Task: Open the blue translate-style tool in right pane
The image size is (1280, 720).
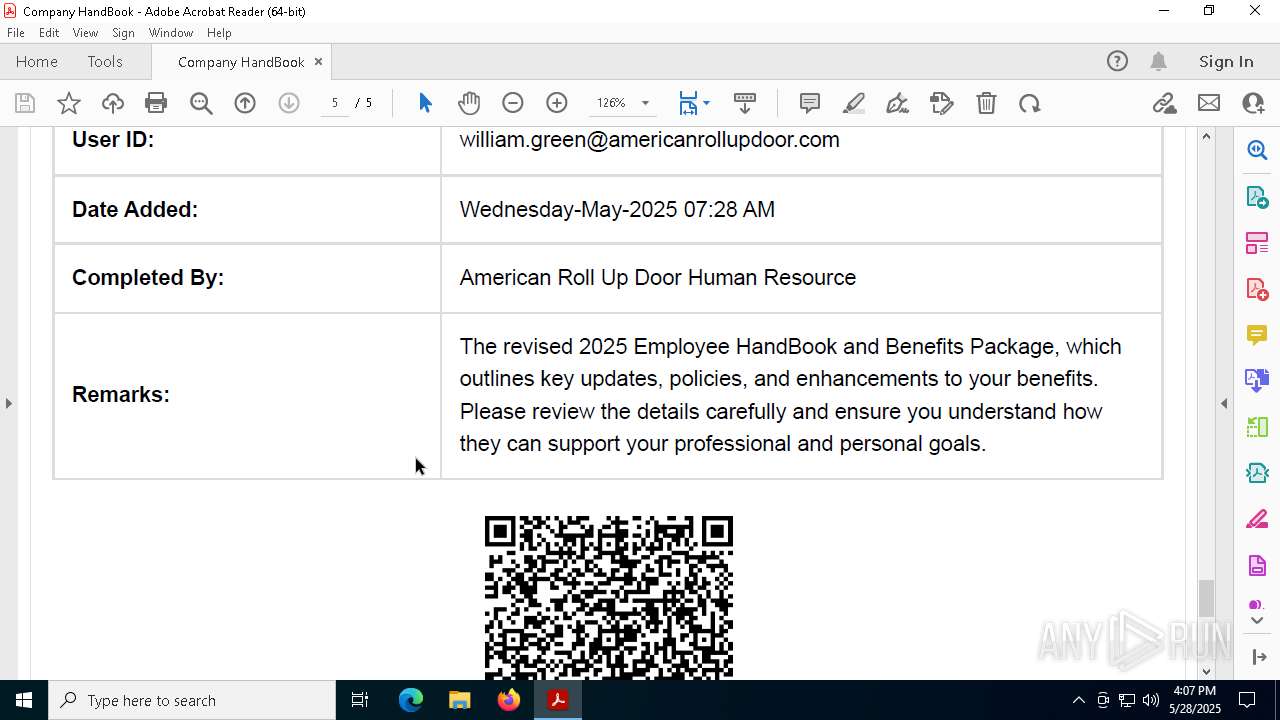Action: pos(1257,381)
